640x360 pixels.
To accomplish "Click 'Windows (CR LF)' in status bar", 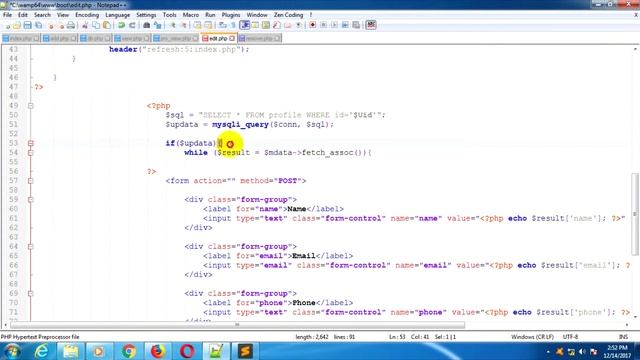I will pyautogui.click(x=532, y=337).
